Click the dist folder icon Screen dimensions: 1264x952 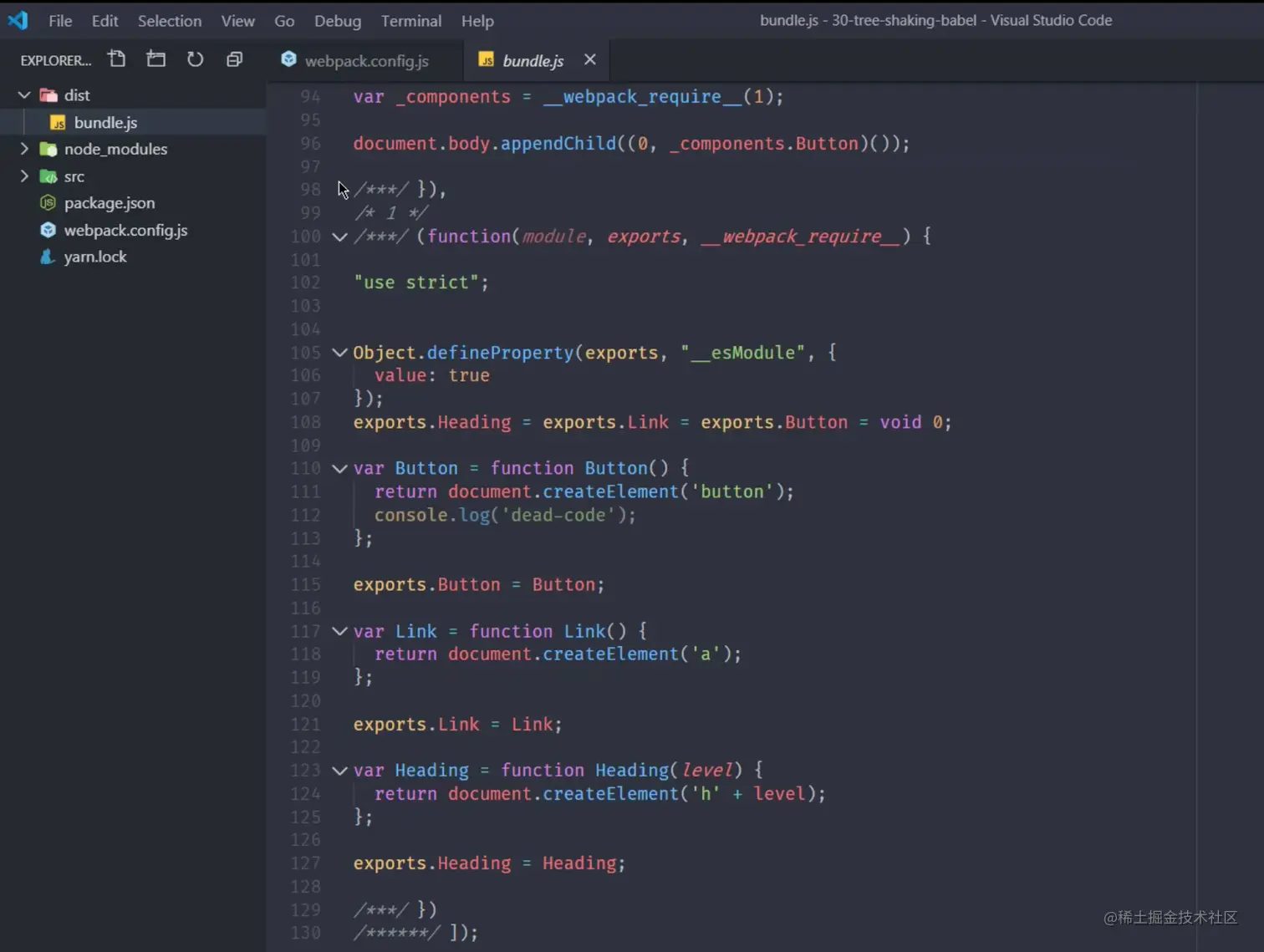click(x=48, y=95)
